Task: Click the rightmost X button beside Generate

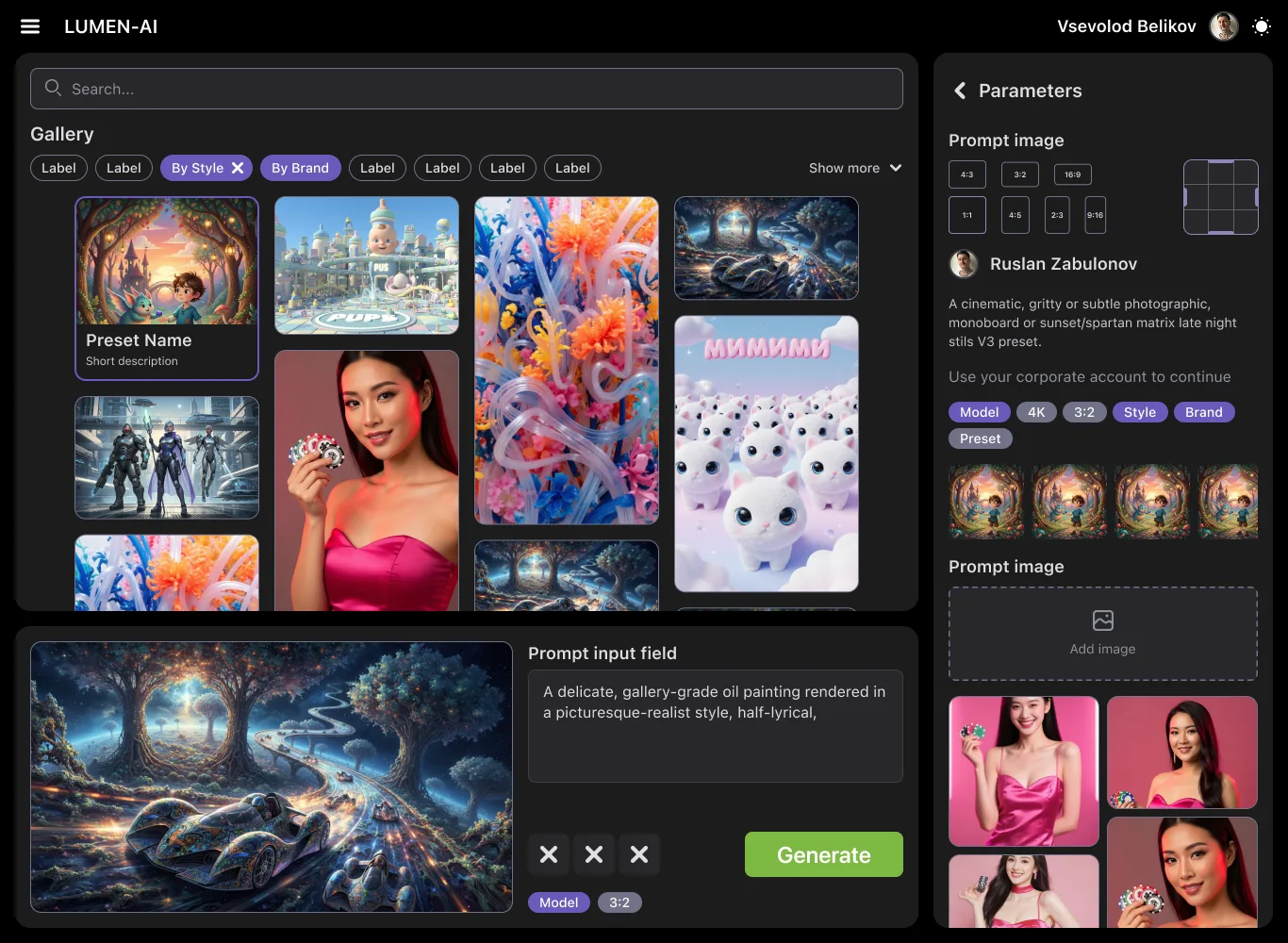Action: pos(639,854)
